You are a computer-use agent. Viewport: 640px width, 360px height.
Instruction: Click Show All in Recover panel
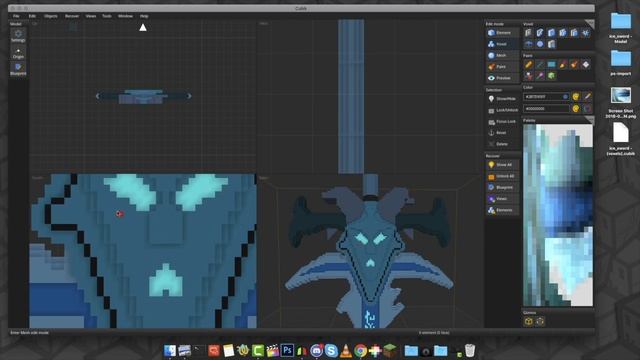point(502,165)
